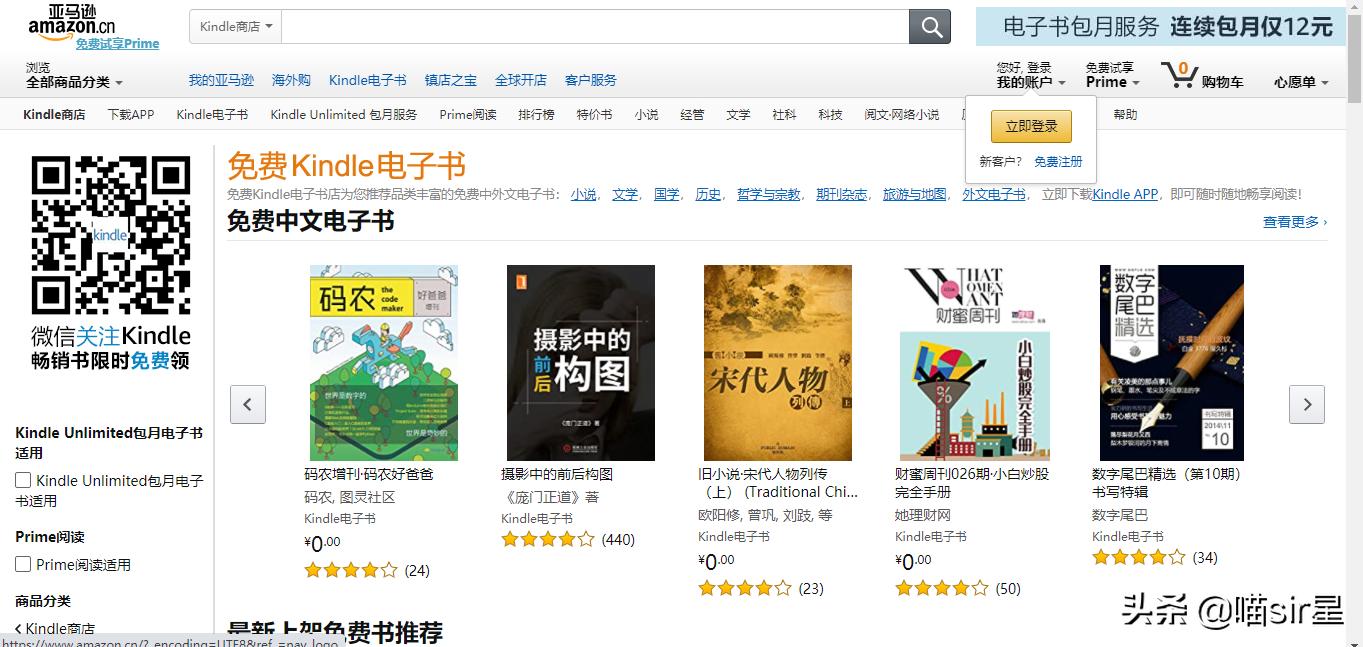
Task: Click the page vertical scrollbar
Action: [1354, 323]
